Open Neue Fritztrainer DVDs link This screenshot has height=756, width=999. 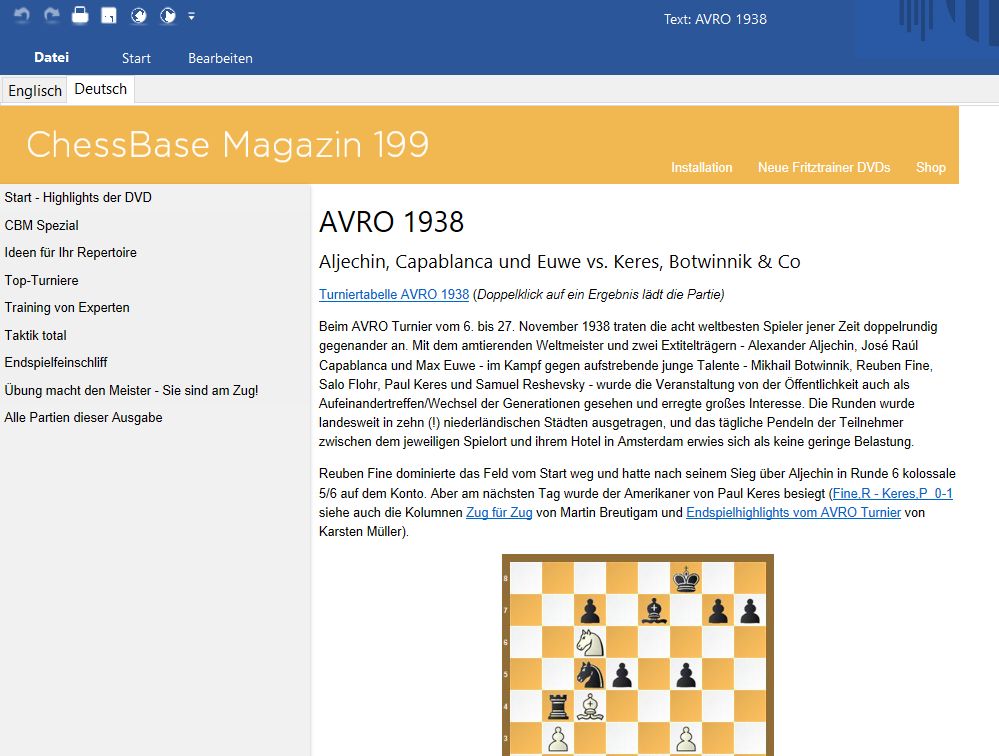click(x=823, y=167)
